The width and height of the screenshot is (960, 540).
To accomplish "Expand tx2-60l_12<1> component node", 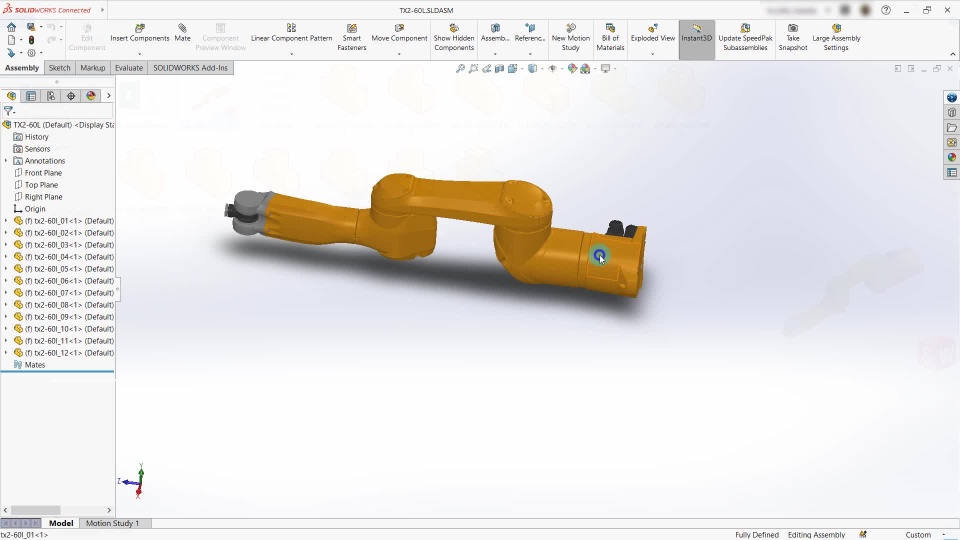I will [x=6, y=353].
